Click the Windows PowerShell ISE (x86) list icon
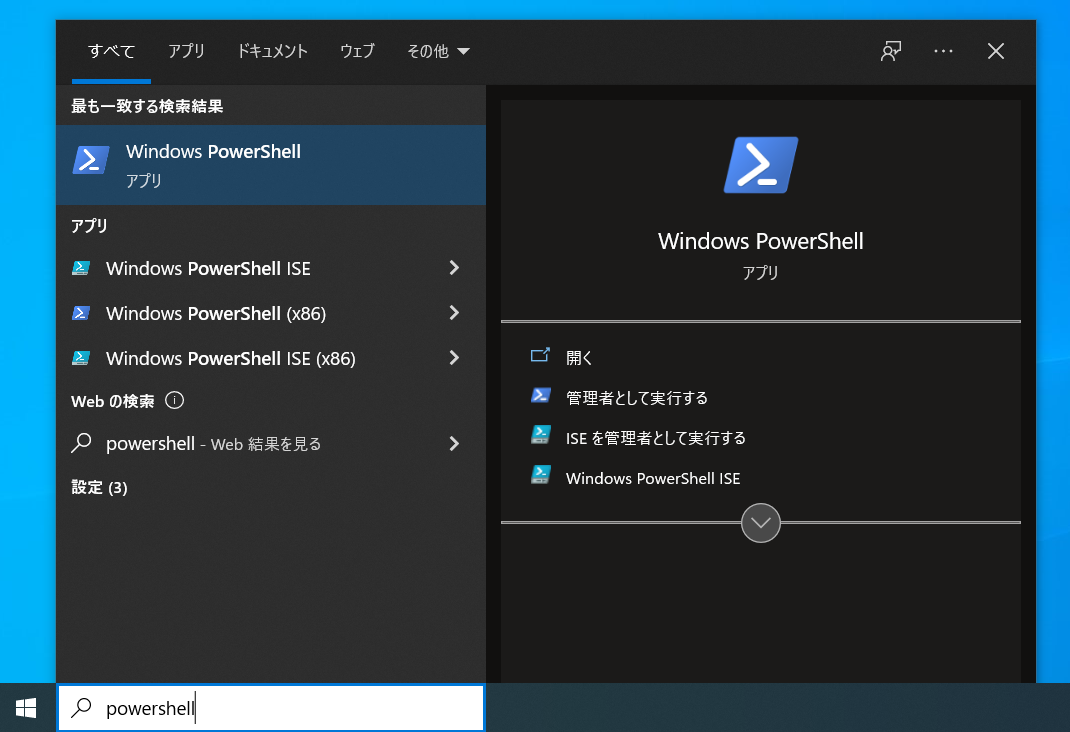 pyautogui.click(x=81, y=358)
